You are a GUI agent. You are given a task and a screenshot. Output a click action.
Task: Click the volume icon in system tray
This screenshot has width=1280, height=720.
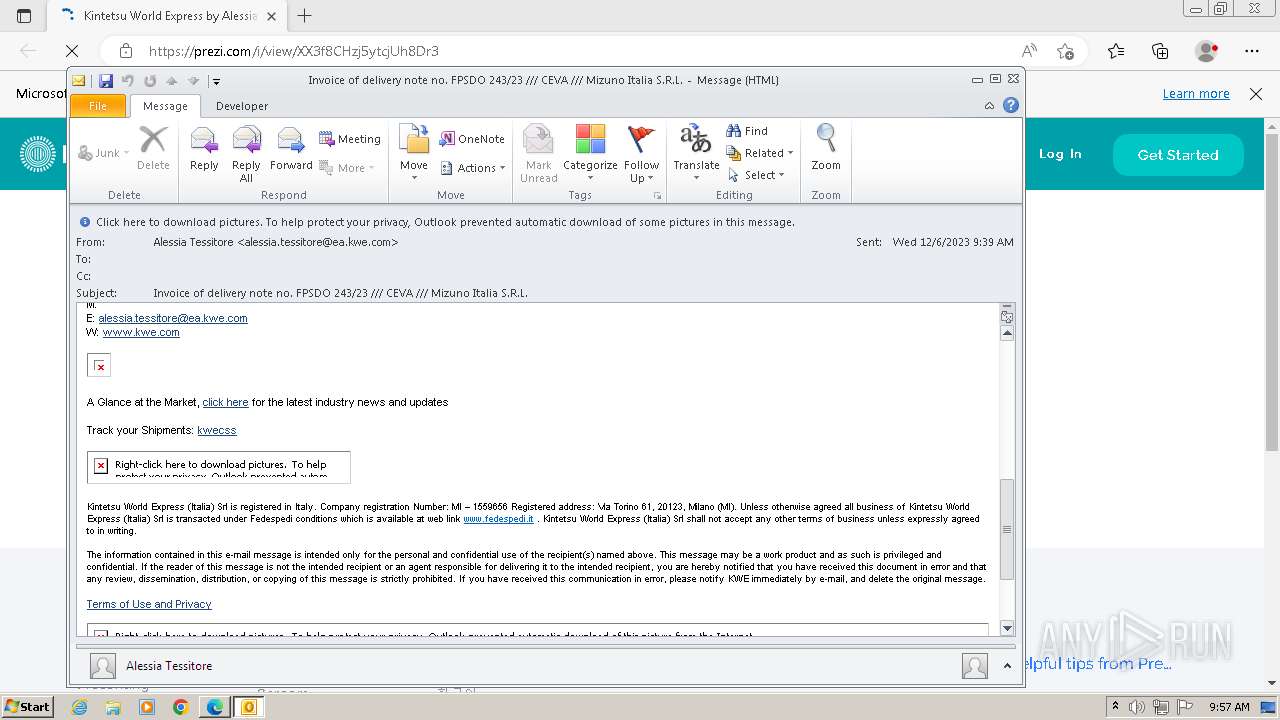[1137, 707]
